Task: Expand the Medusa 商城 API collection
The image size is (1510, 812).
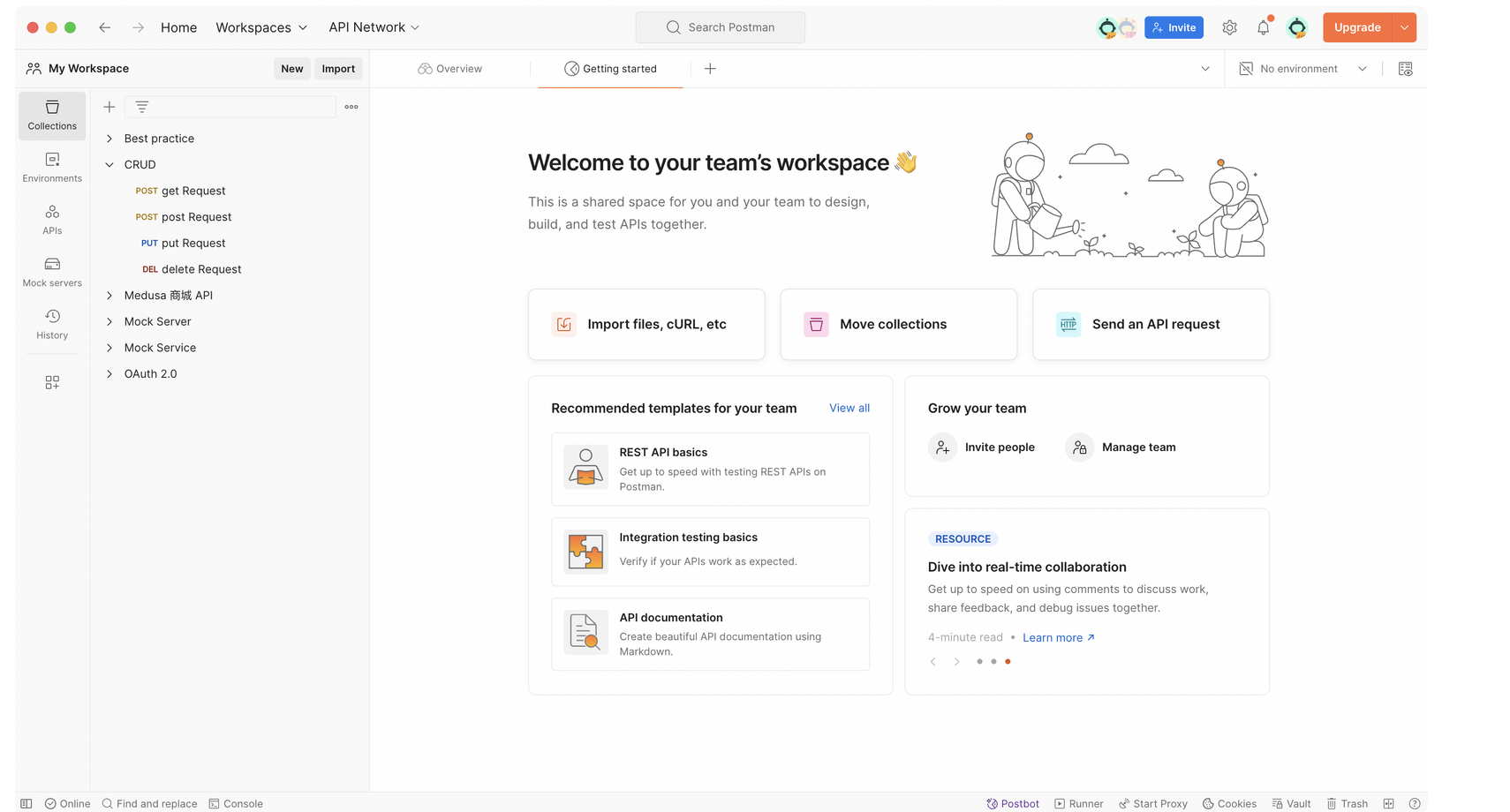Action: [x=109, y=296]
